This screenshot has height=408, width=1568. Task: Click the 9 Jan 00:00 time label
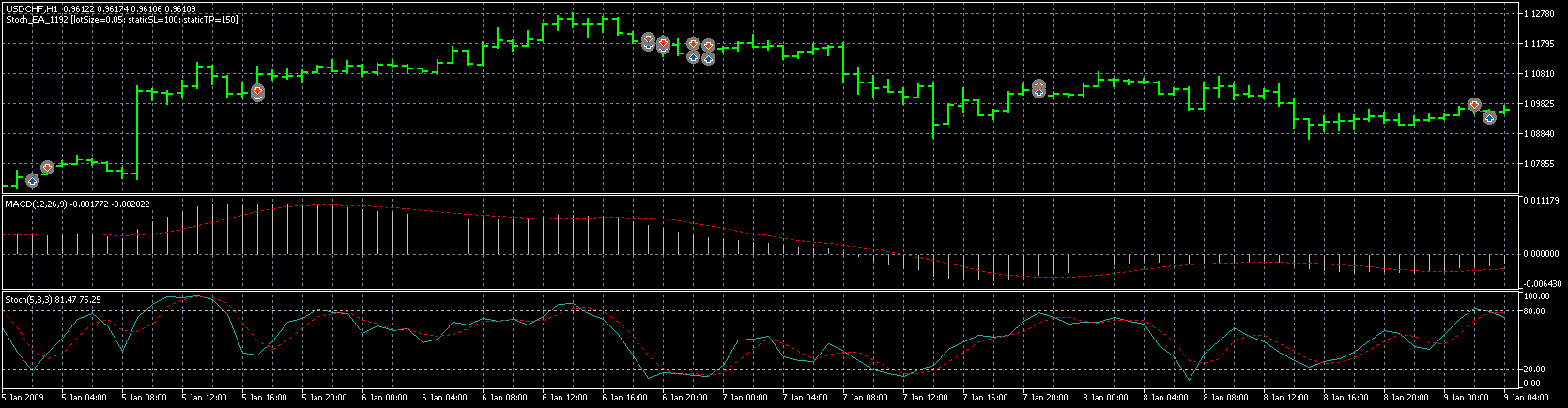(x=1467, y=398)
